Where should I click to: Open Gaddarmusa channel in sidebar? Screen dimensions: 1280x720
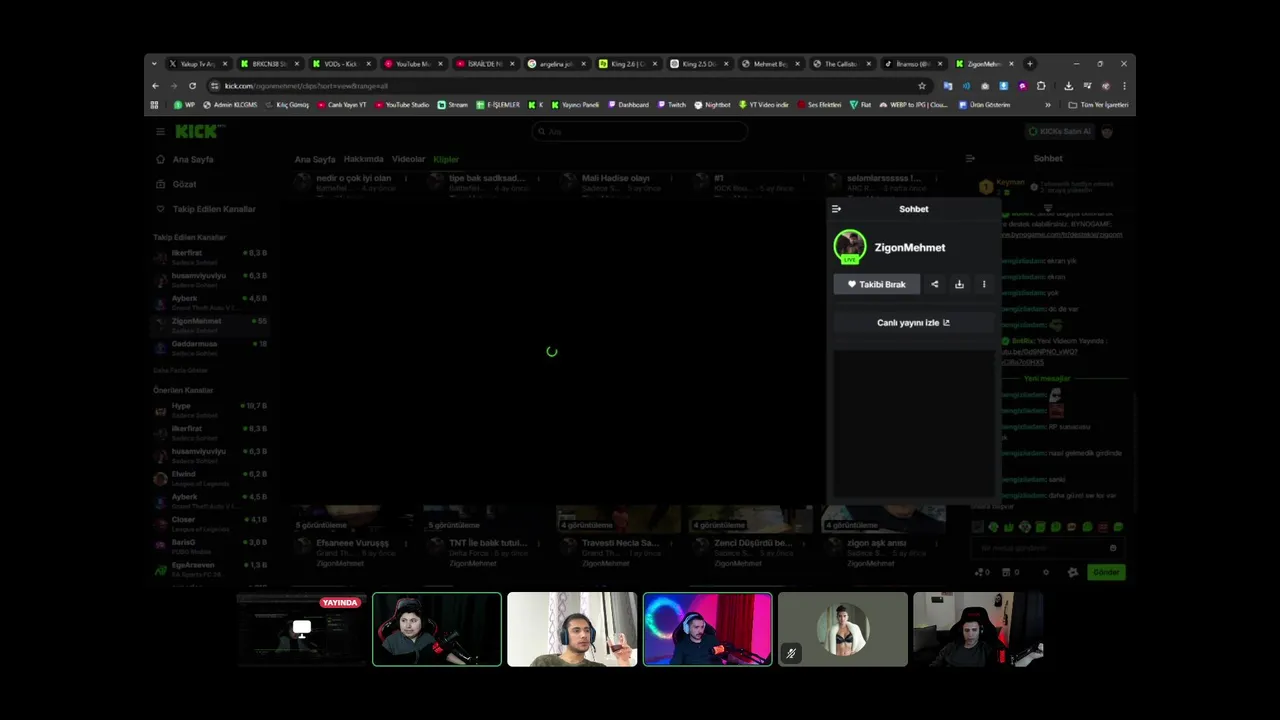(210, 348)
